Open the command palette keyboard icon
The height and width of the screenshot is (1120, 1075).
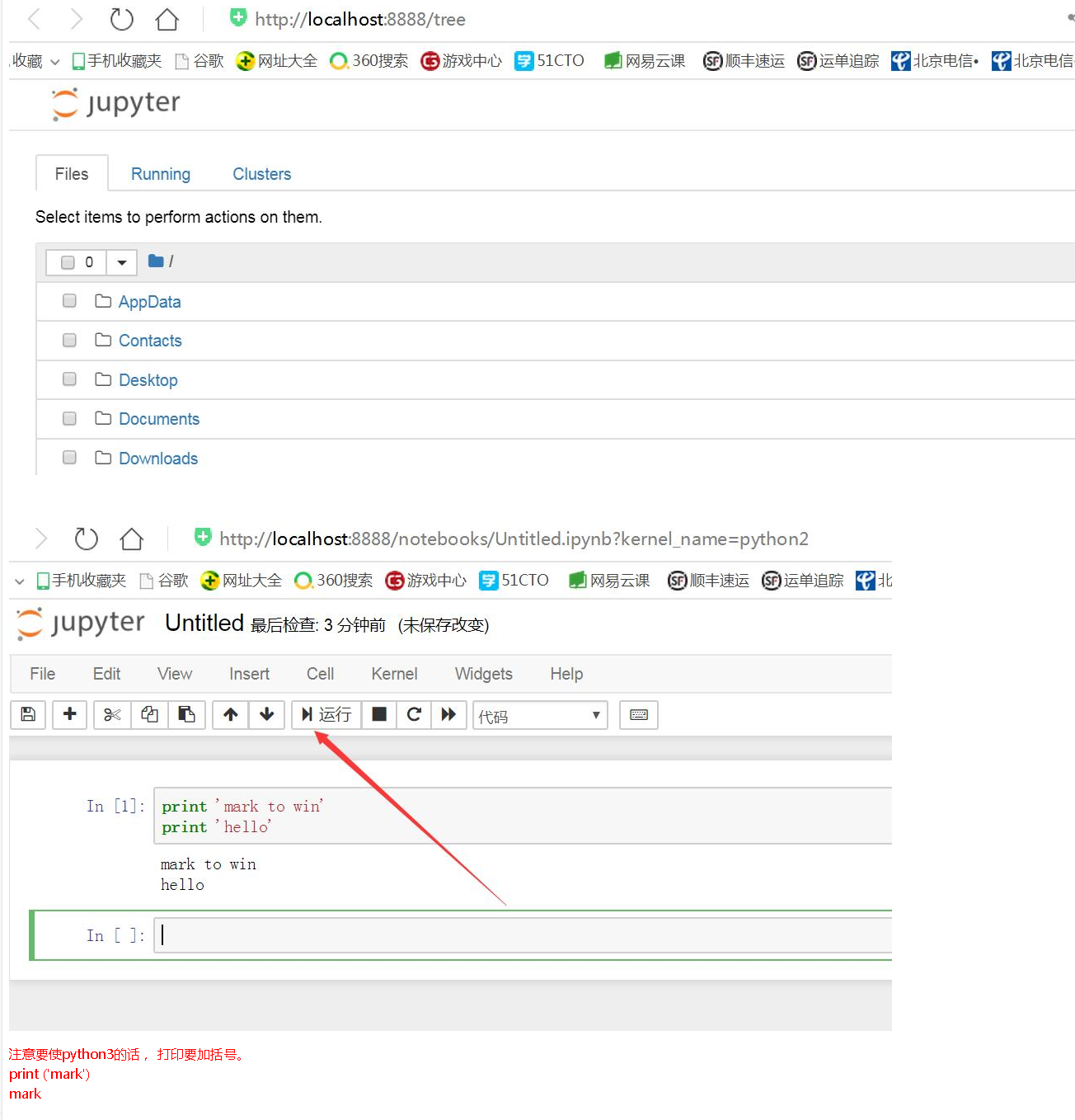pos(639,714)
